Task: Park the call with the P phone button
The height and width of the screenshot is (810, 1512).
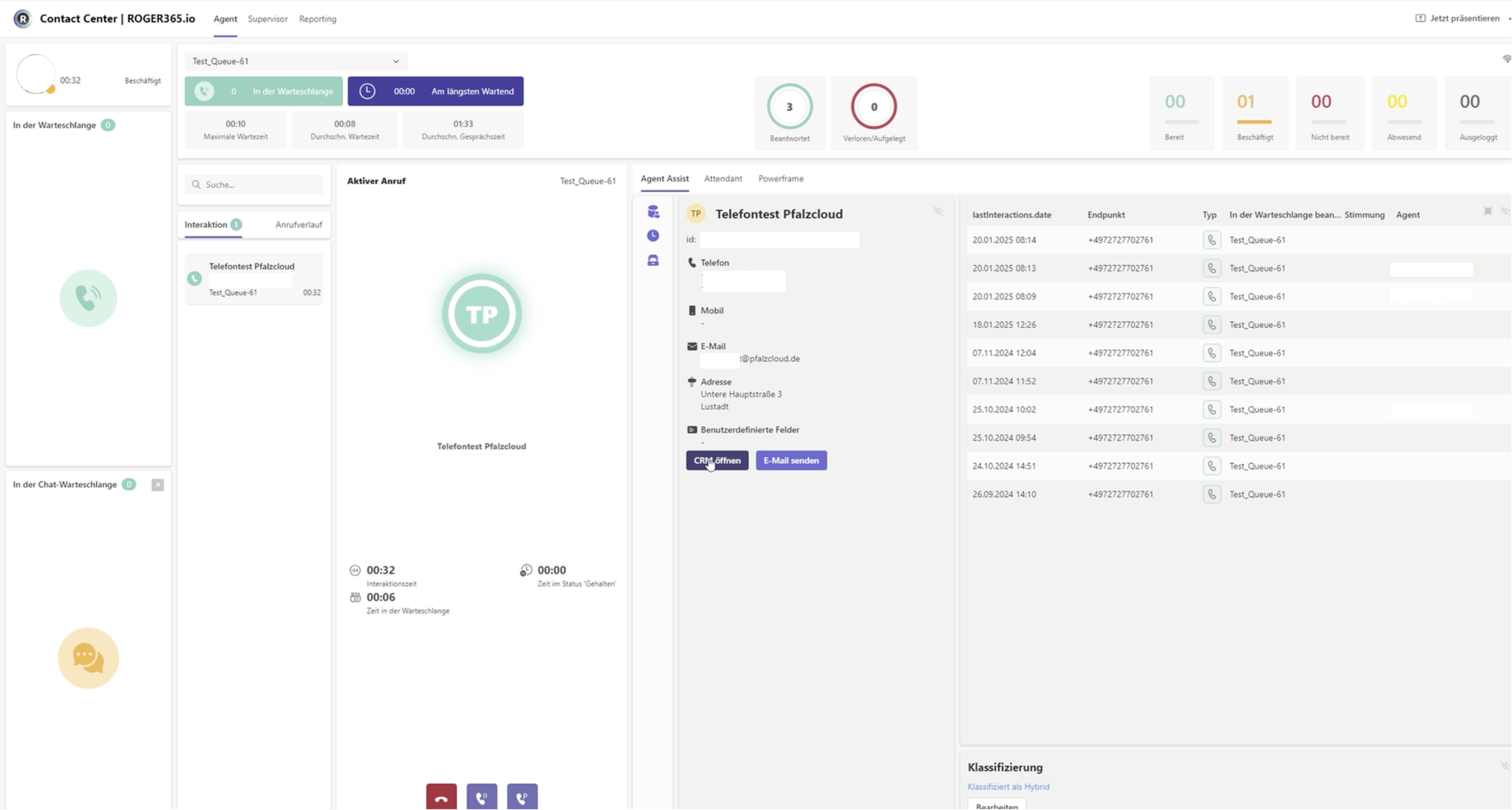Action: [522, 797]
